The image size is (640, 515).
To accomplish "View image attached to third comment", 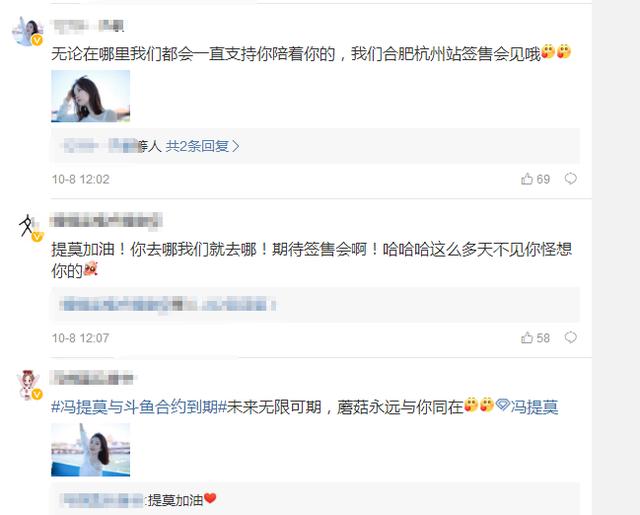I will [91, 450].
